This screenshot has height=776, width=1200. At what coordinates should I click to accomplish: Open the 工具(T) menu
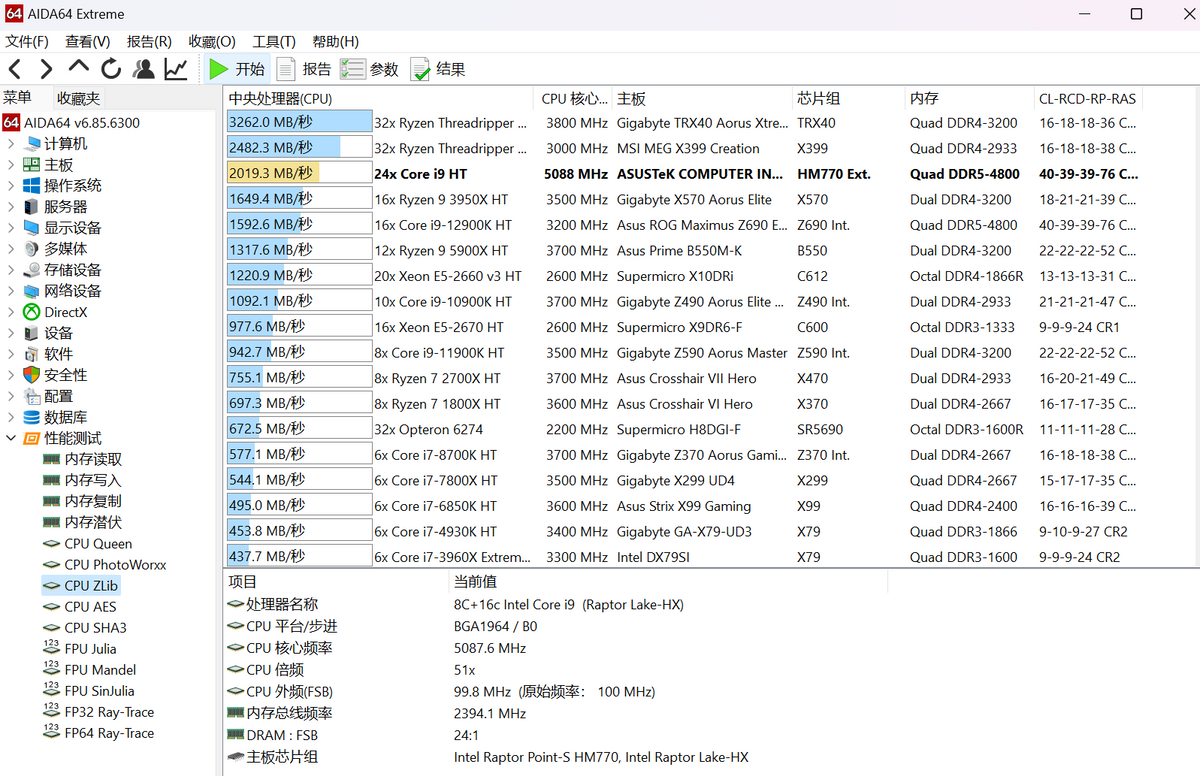[274, 41]
